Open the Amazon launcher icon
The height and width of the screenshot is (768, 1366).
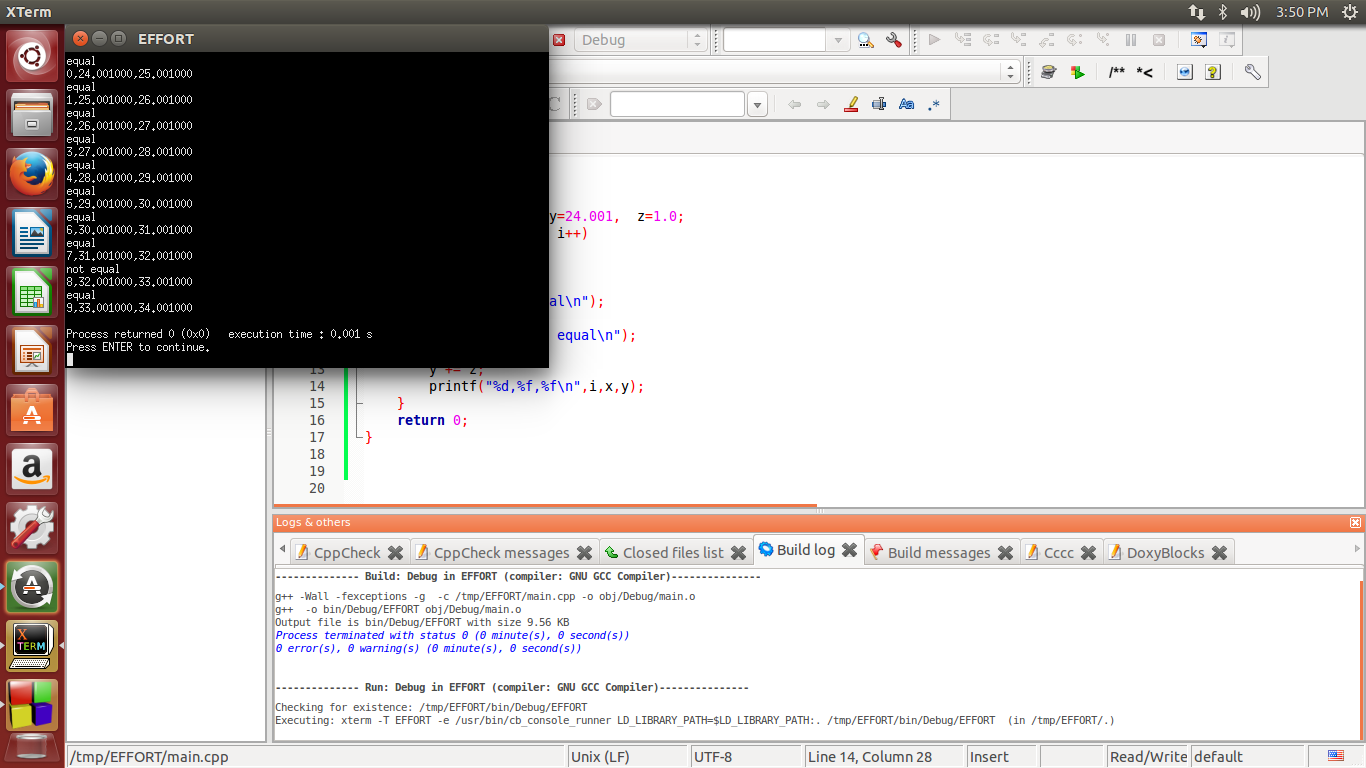pyautogui.click(x=33, y=469)
